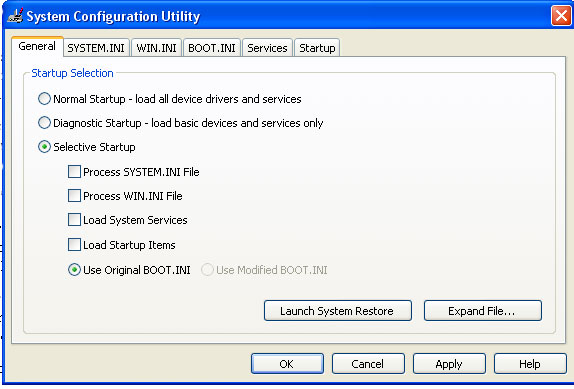Switch to the SYSTEM.INI tab

click(96, 48)
